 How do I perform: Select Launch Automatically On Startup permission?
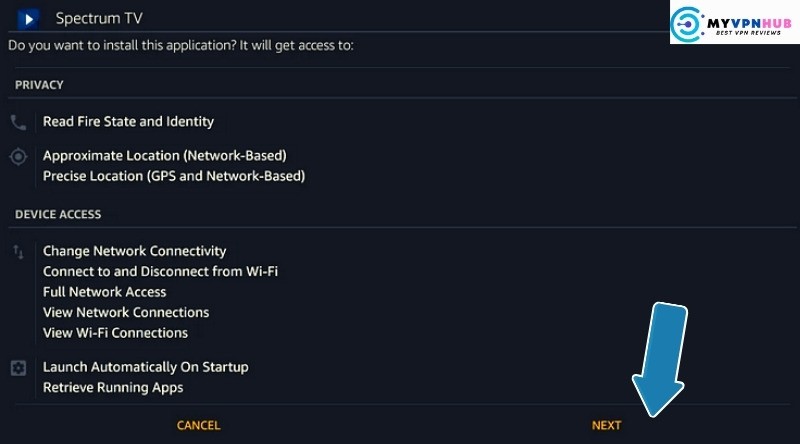pos(145,367)
